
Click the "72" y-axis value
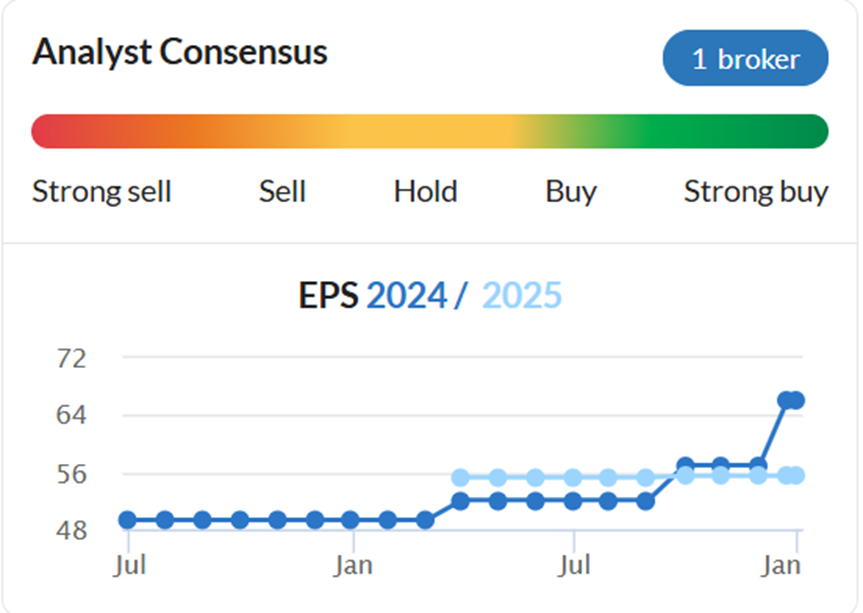point(72,358)
